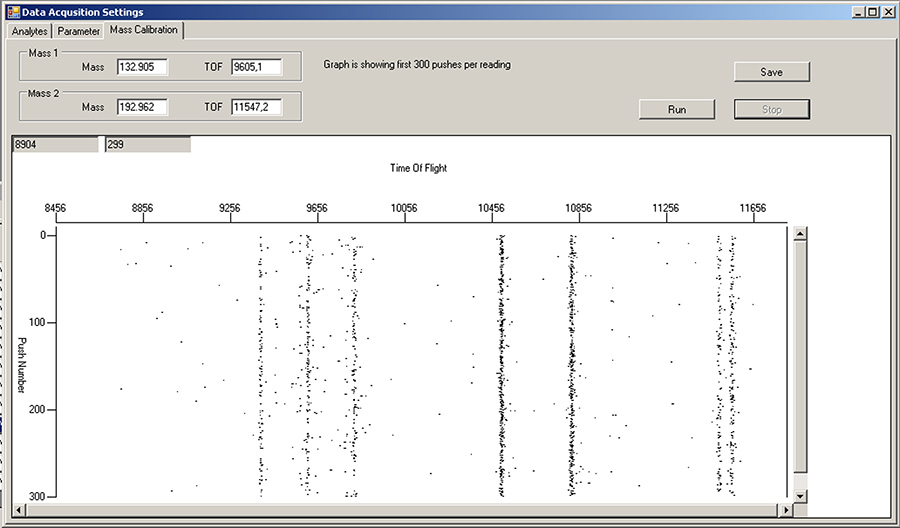Close the Data Acquisition Settings window
Image resolution: width=900 pixels, height=528 pixels.
click(x=888, y=12)
